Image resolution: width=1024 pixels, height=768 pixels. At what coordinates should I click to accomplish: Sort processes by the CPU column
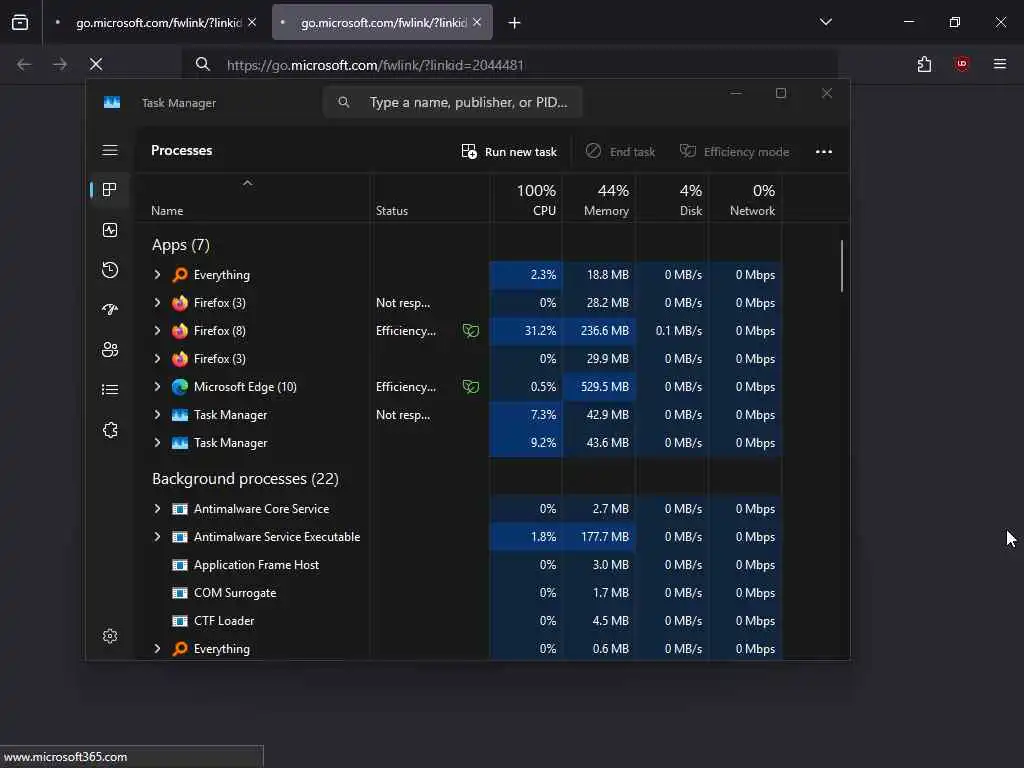click(x=526, y=199)
